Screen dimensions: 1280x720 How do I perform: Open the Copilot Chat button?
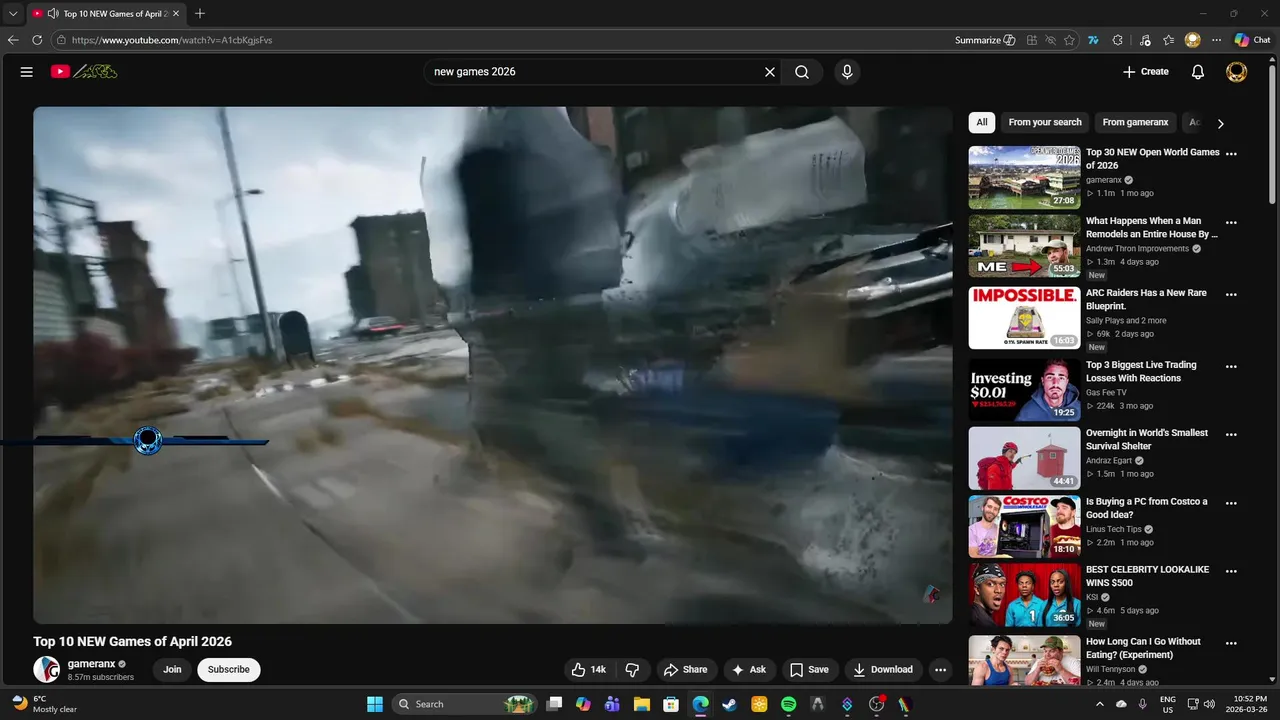tap(1252, 40)
